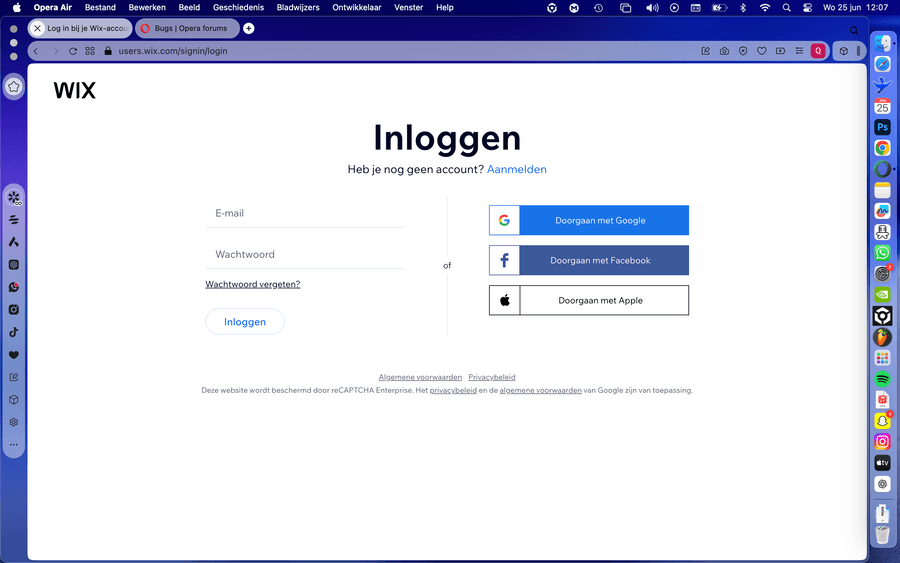The height and width of the screenshot is (563, 900).
Task: Open the extensions cube in address bar
Action: click(844, 51)
